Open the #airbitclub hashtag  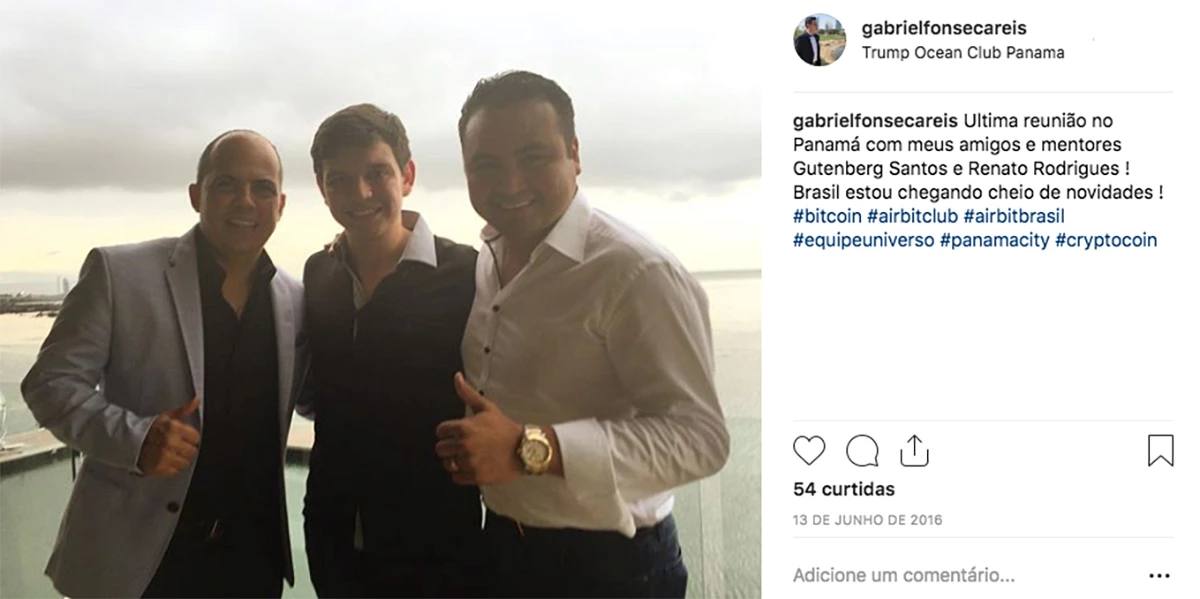912,216
